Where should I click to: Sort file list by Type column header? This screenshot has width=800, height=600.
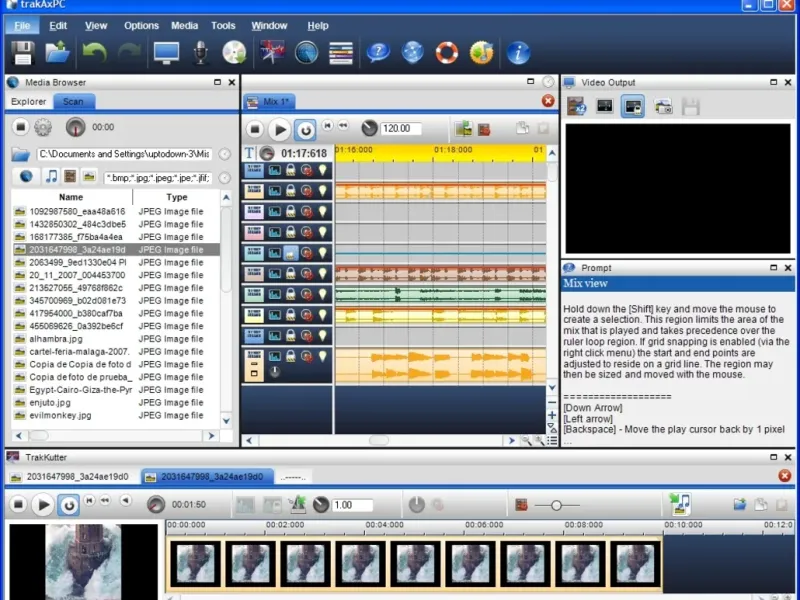[176, 197]
